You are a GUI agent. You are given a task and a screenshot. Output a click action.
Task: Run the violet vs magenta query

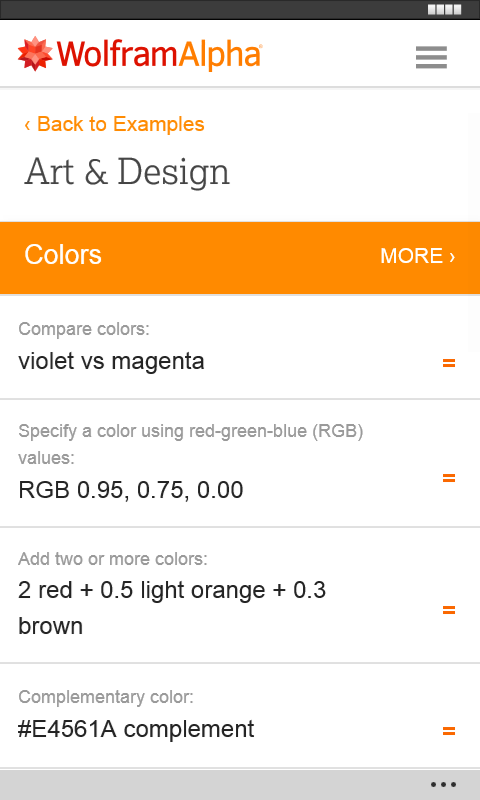111,361
